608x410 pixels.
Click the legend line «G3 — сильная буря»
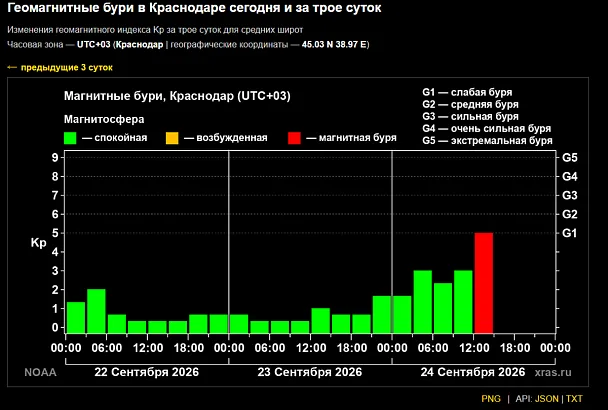click(x=470, y=116)
